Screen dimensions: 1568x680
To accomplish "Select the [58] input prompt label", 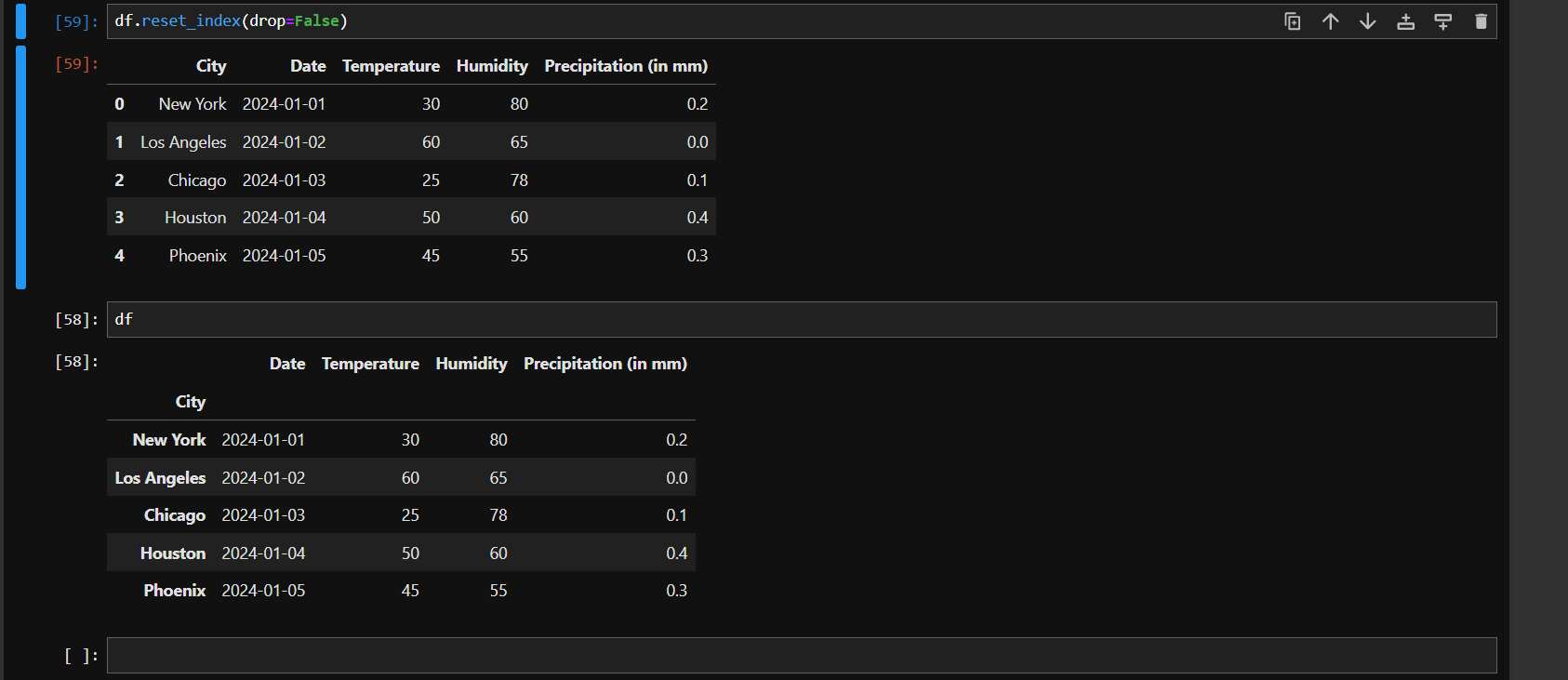I will (x=76, y=319).
